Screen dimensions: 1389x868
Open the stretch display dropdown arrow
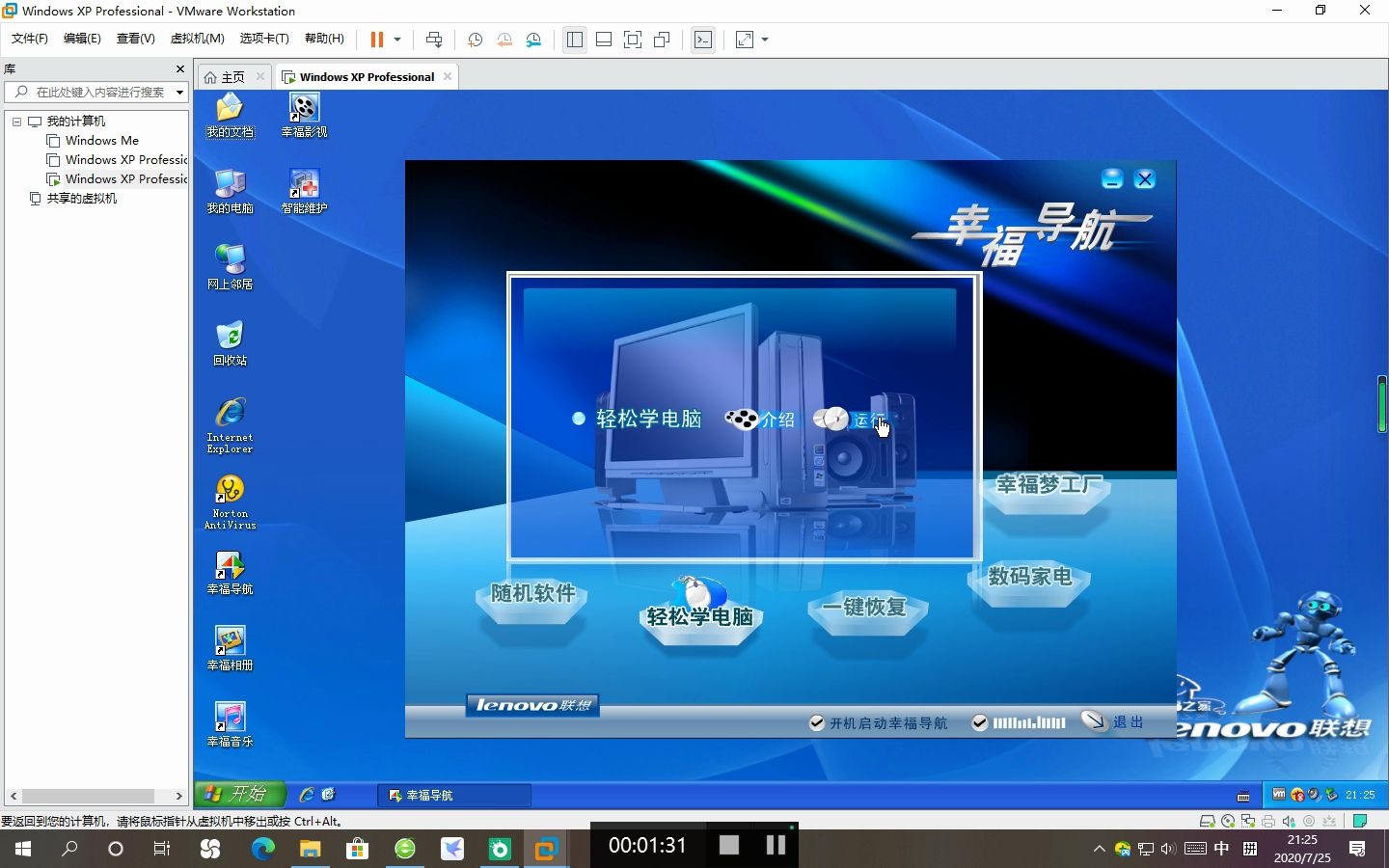(x=765, y=40)
